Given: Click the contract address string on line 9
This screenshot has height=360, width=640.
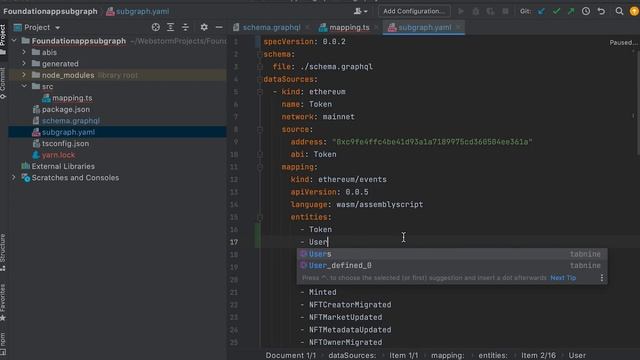Looking at the screenshot, I should [432, 142].
